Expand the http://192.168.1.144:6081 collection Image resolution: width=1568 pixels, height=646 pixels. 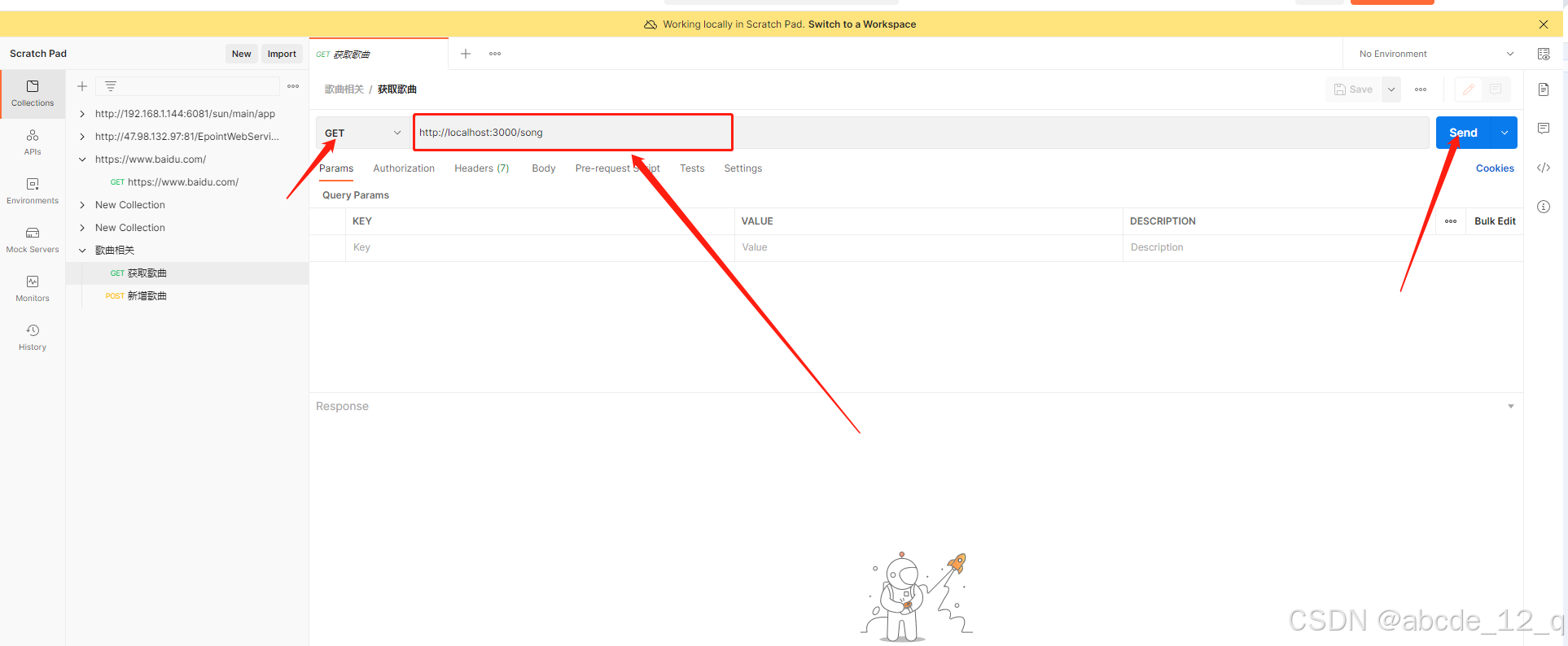tap(82, 114)
